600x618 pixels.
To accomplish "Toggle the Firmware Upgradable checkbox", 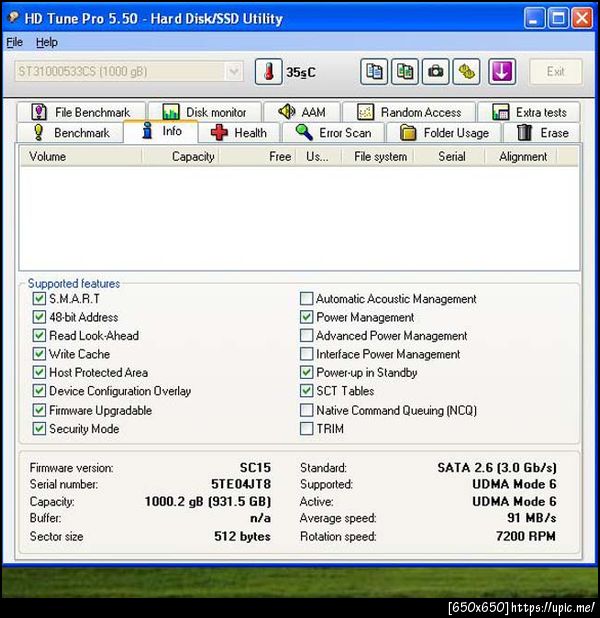I will (39, 410).
